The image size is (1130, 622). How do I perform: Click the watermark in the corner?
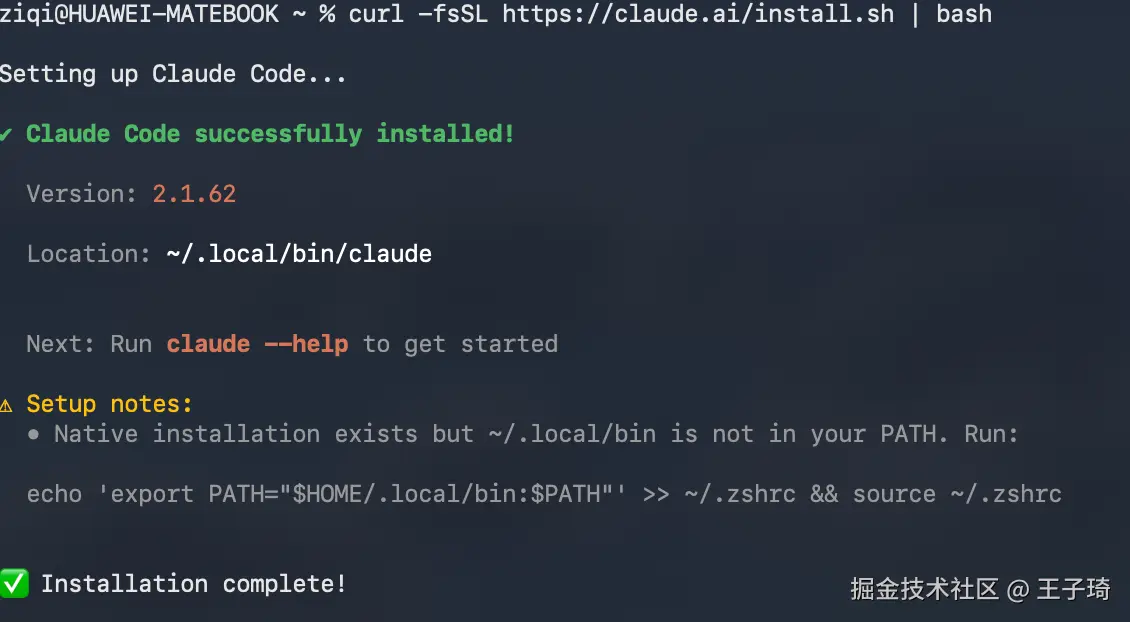pyautogui.click(x=980, y=589)
